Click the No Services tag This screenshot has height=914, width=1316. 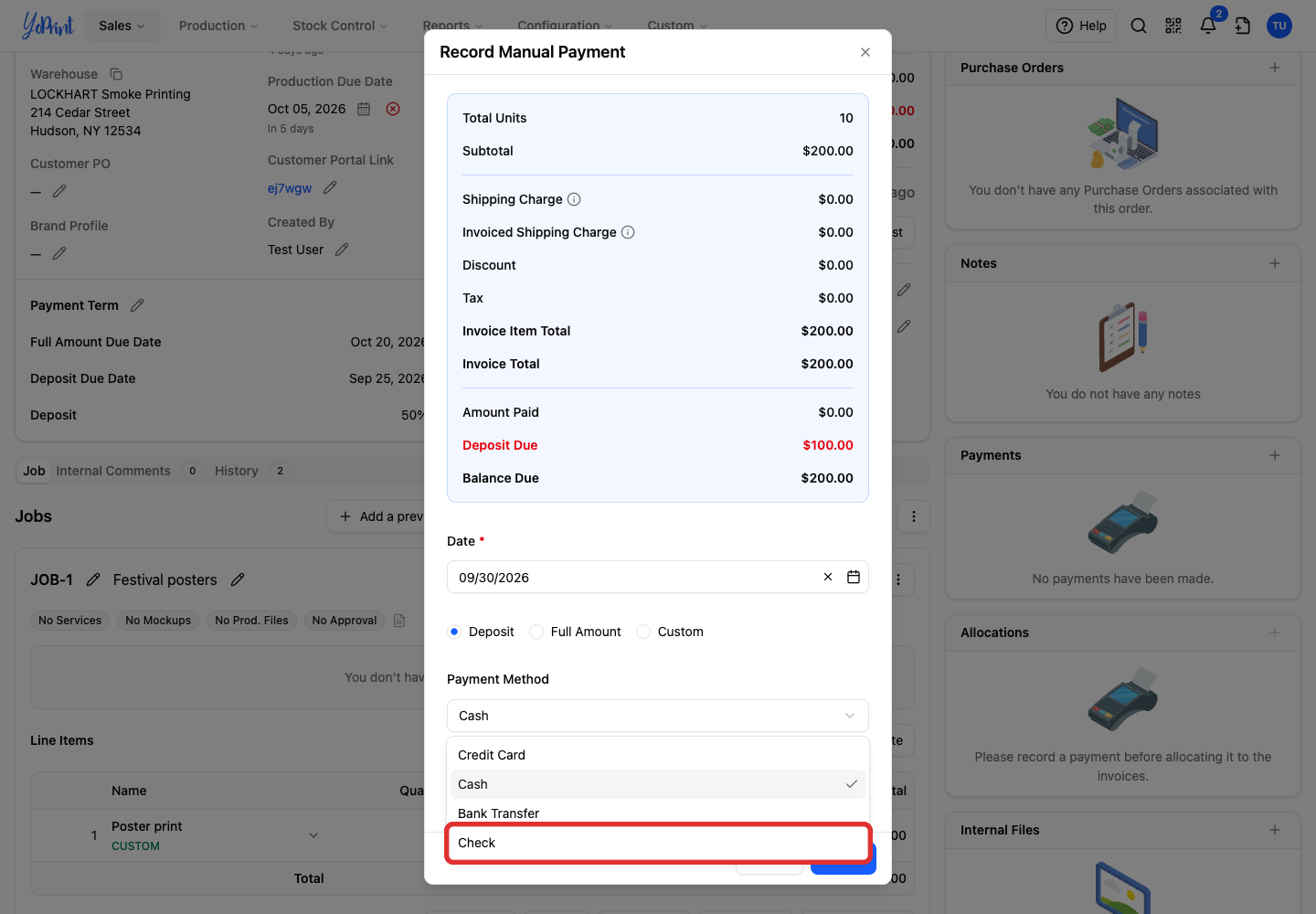click(x=70, y=621)
